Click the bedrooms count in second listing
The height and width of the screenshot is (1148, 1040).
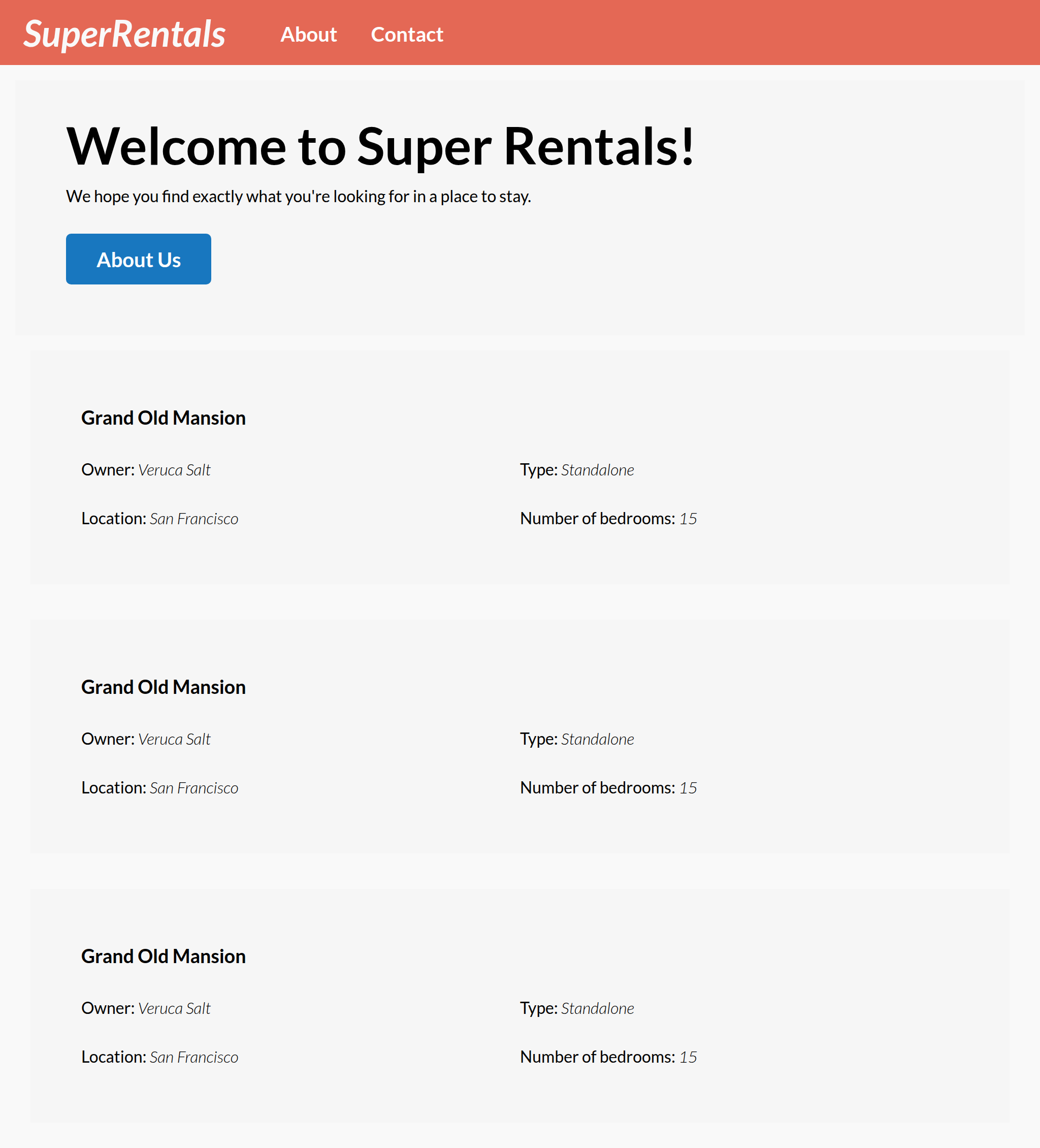(688, 788)
